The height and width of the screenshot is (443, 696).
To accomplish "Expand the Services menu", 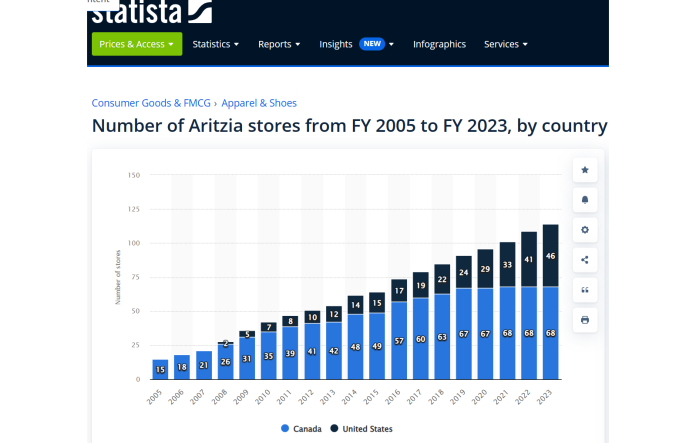I will pos(506,44).
